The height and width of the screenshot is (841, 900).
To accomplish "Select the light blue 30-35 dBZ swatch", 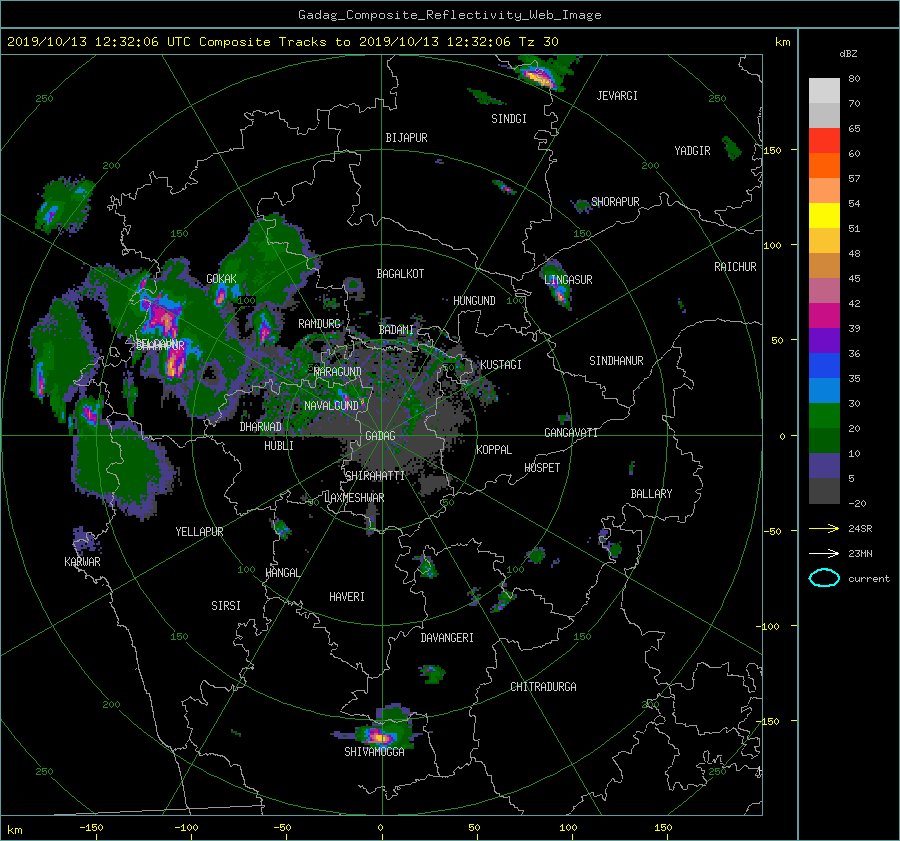I will click(x=824, y=391).
